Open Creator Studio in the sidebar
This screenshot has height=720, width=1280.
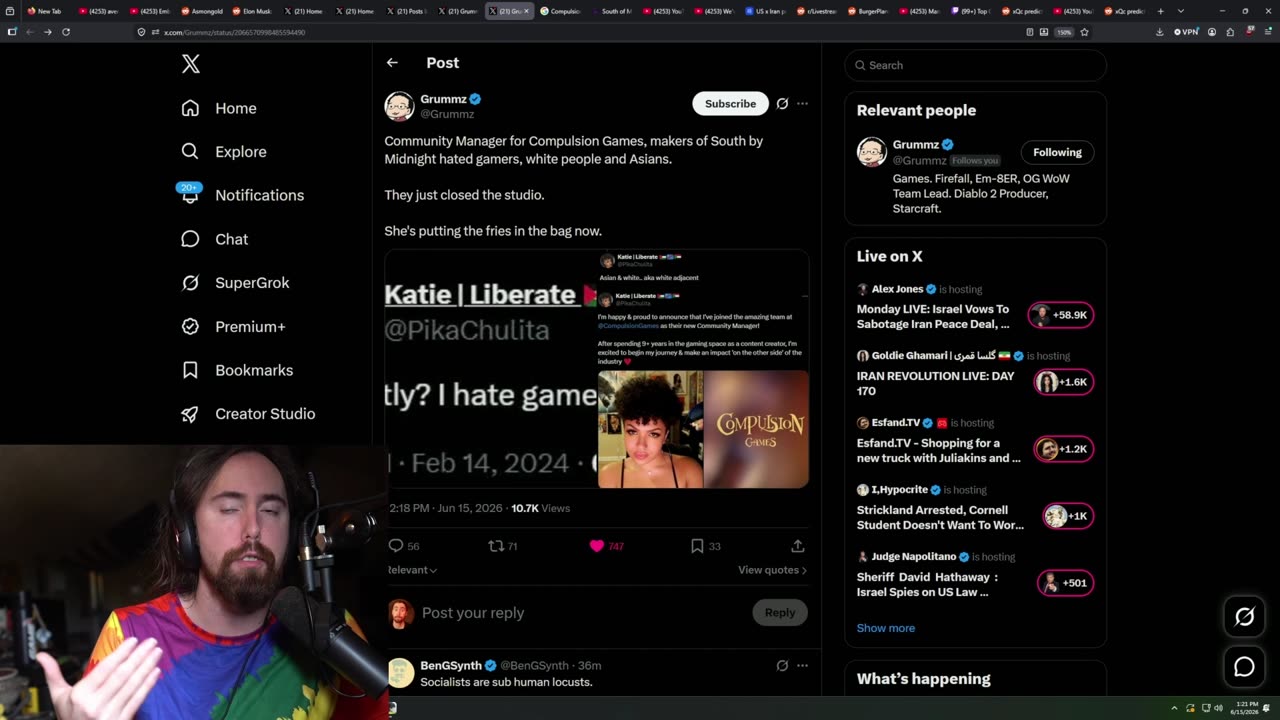point(248,414)
